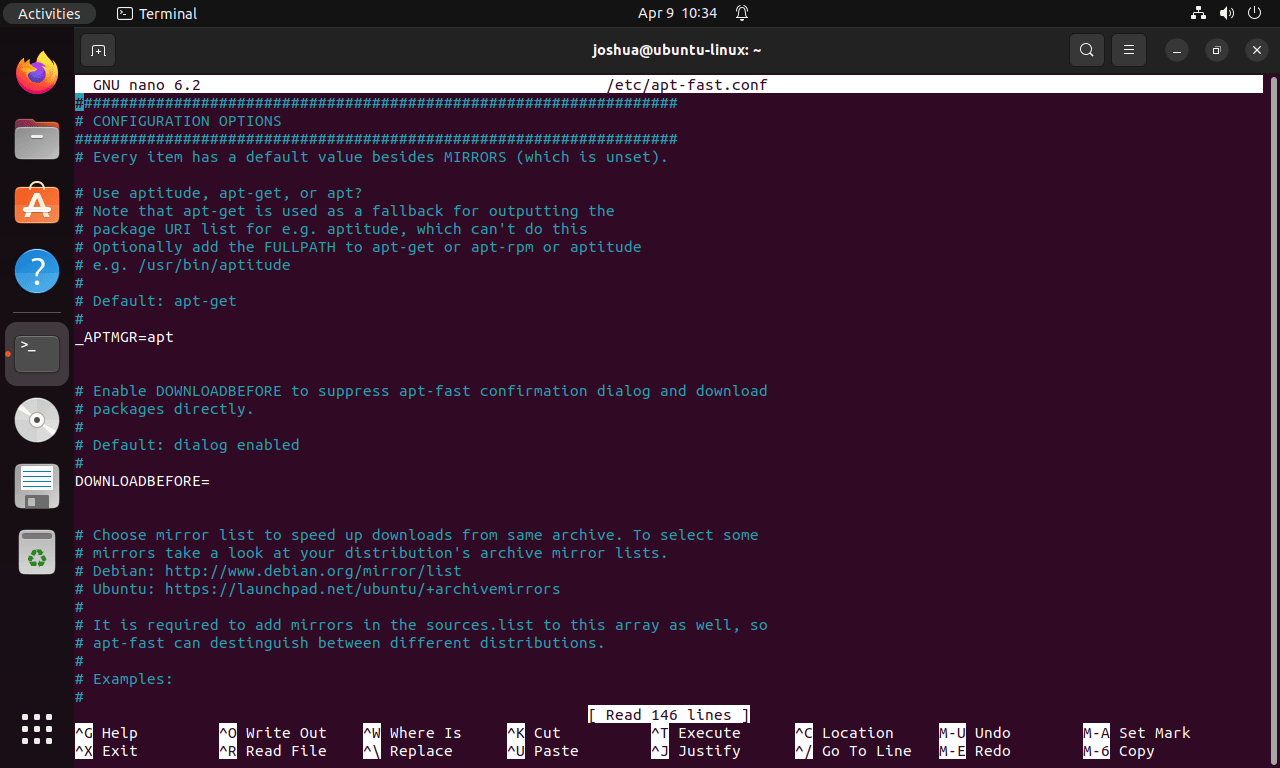Viewport: 1280px width, 768px height.
Task: Click the joshua@ubuntu-linux window title
Action: coord(677,49)
